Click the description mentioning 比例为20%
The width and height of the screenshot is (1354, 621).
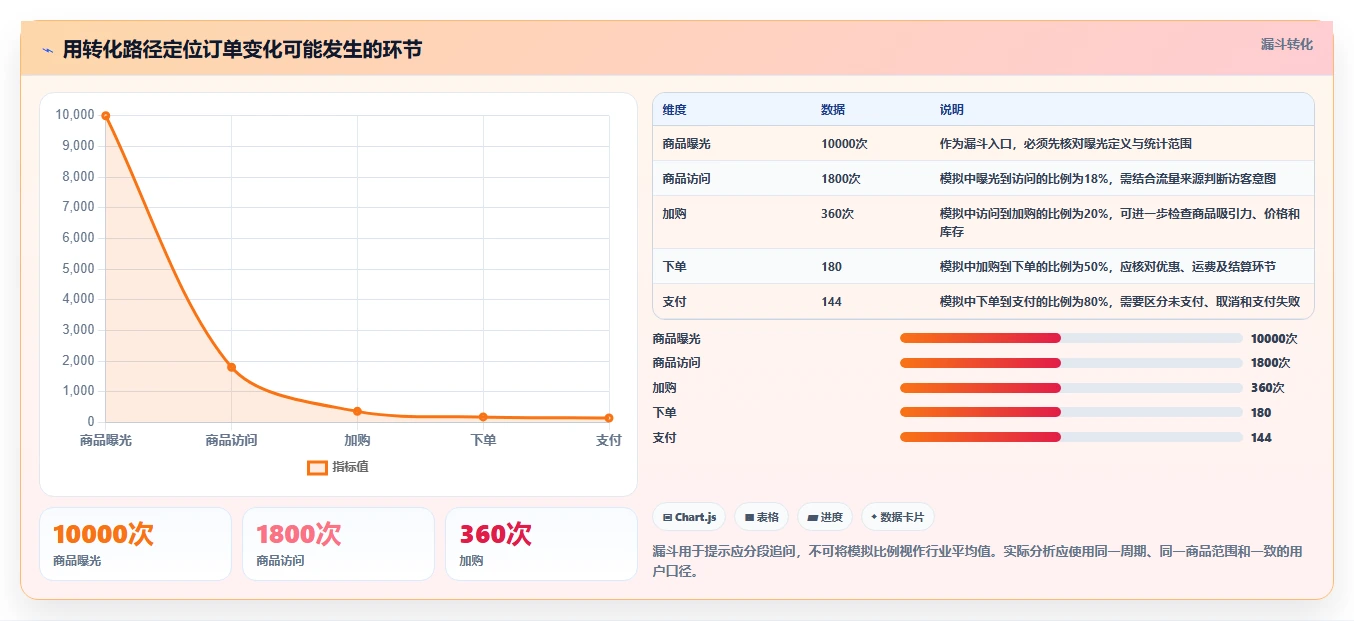(x=1120, y=222)
